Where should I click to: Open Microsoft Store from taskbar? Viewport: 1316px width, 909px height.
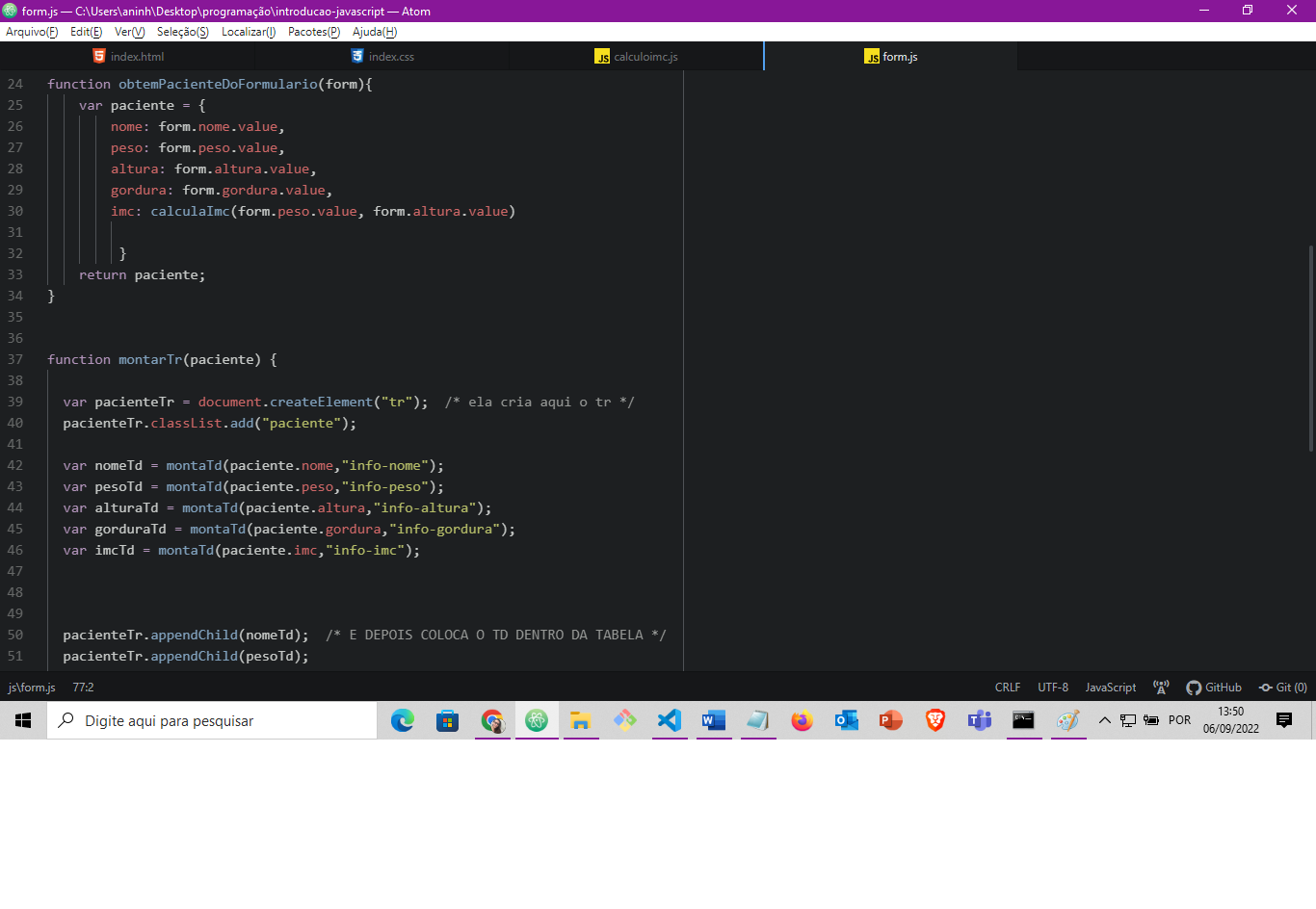[x=447, y=720]
